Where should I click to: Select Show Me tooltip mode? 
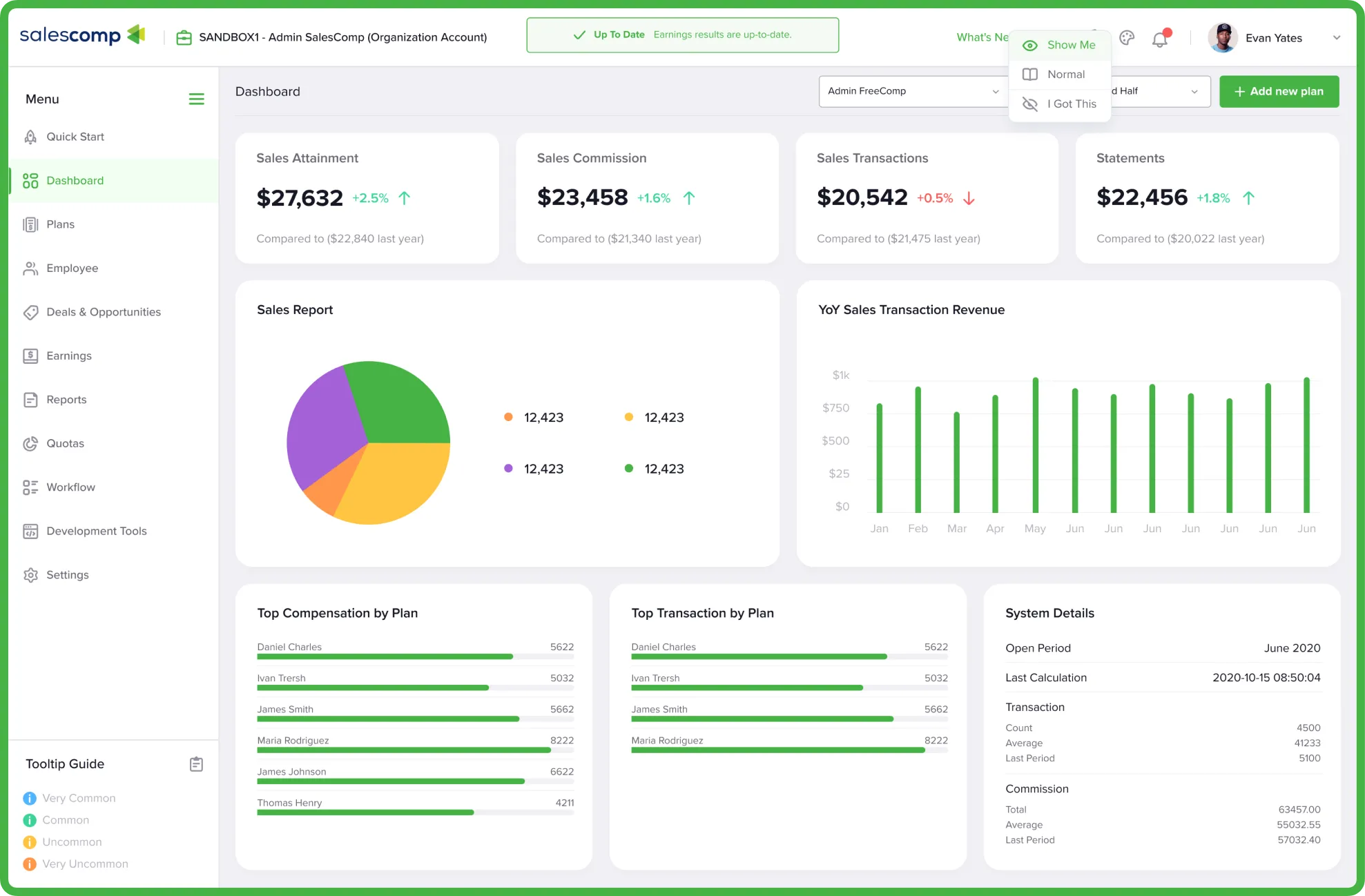click(x=1060, y=45)
